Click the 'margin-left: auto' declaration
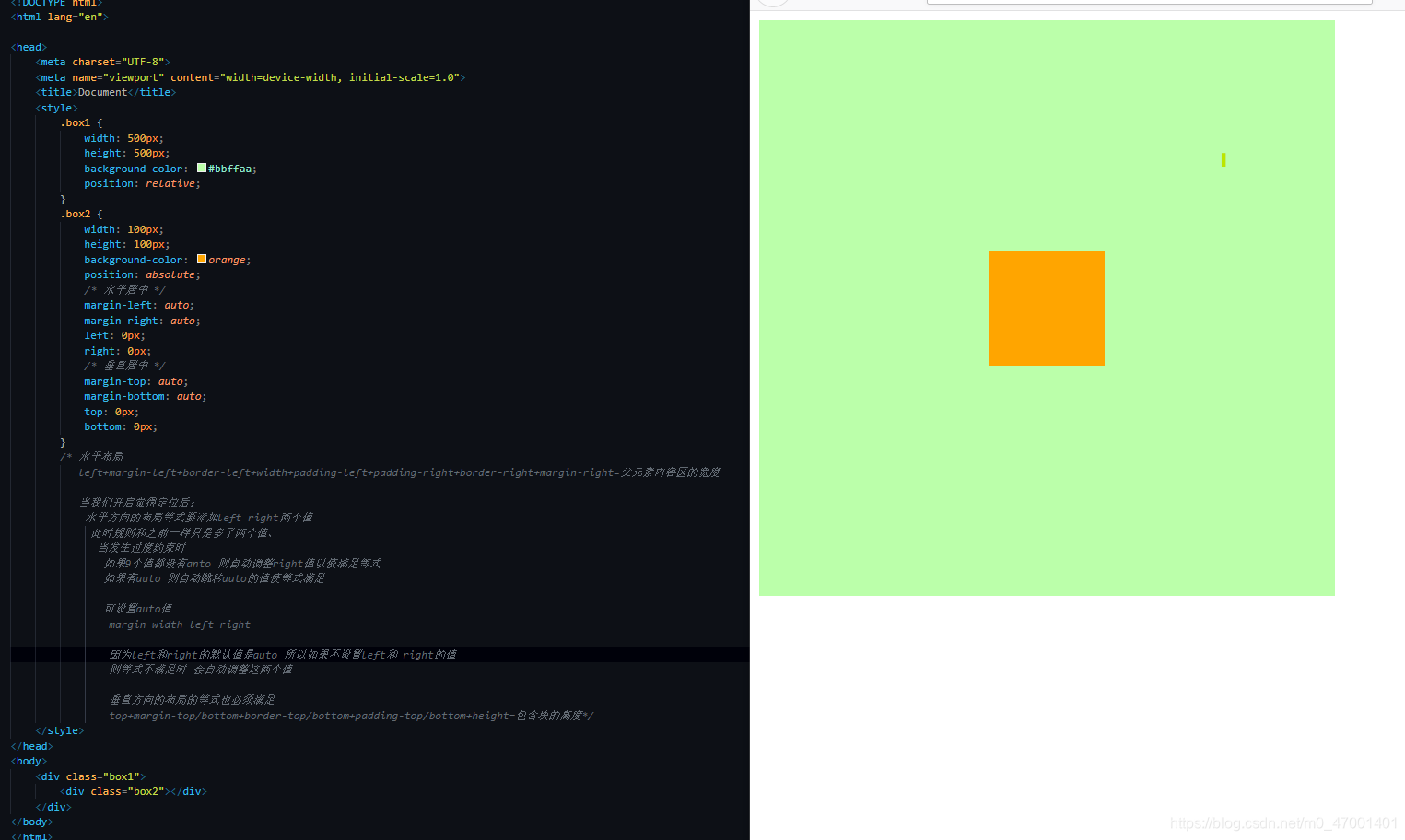1405x840 pixels. click(x=139, y=305)
